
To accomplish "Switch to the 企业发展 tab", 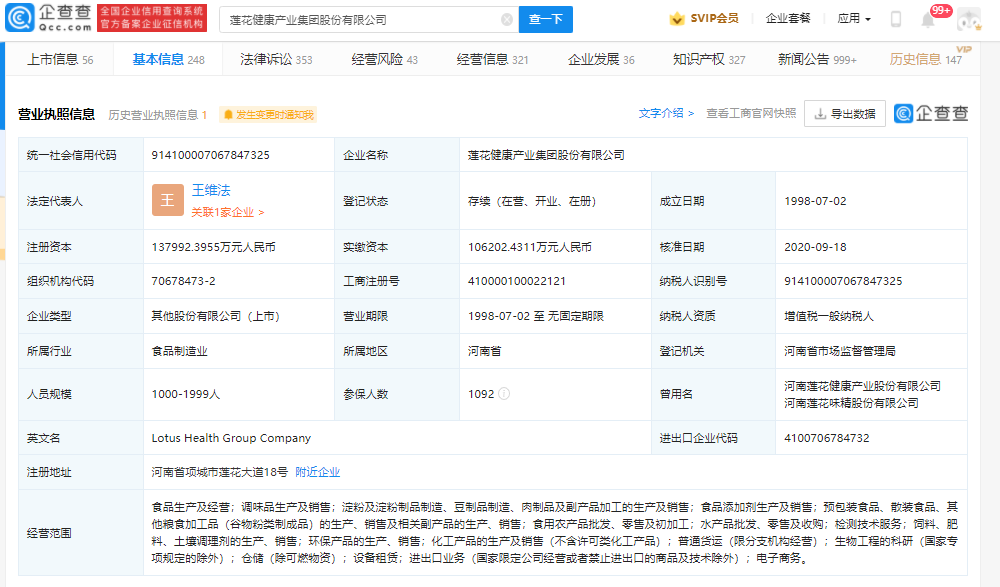I will 601,59.
